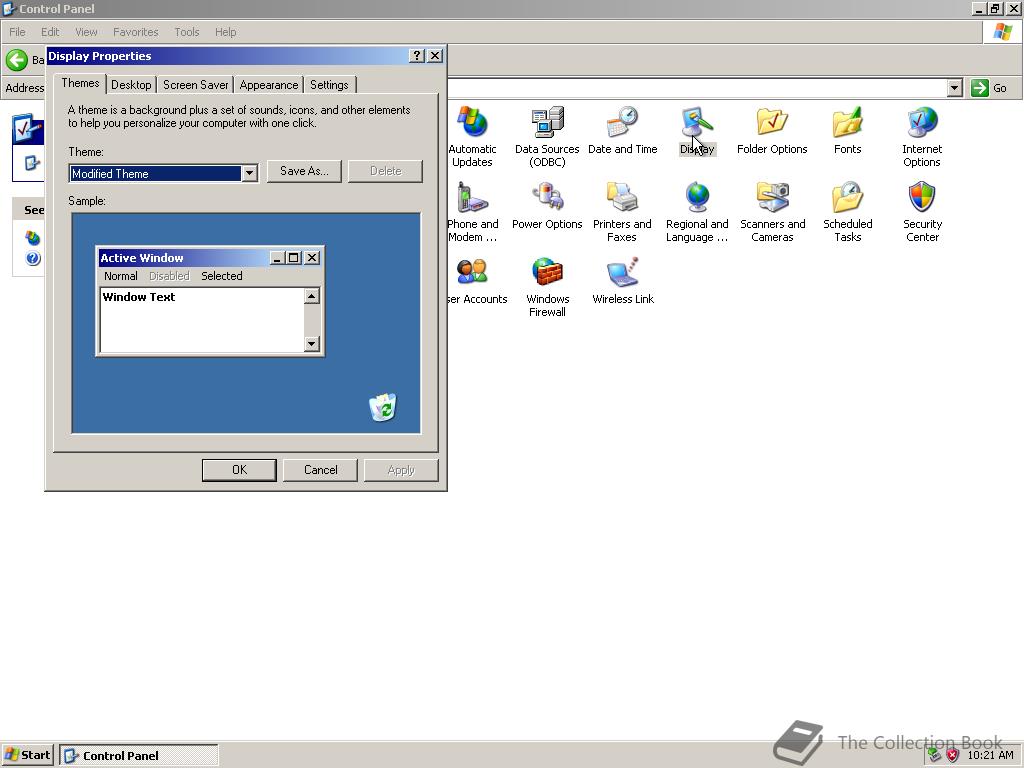1024x768 pixels.
Task: Open the Fonts folder icon
Action: 847,123
